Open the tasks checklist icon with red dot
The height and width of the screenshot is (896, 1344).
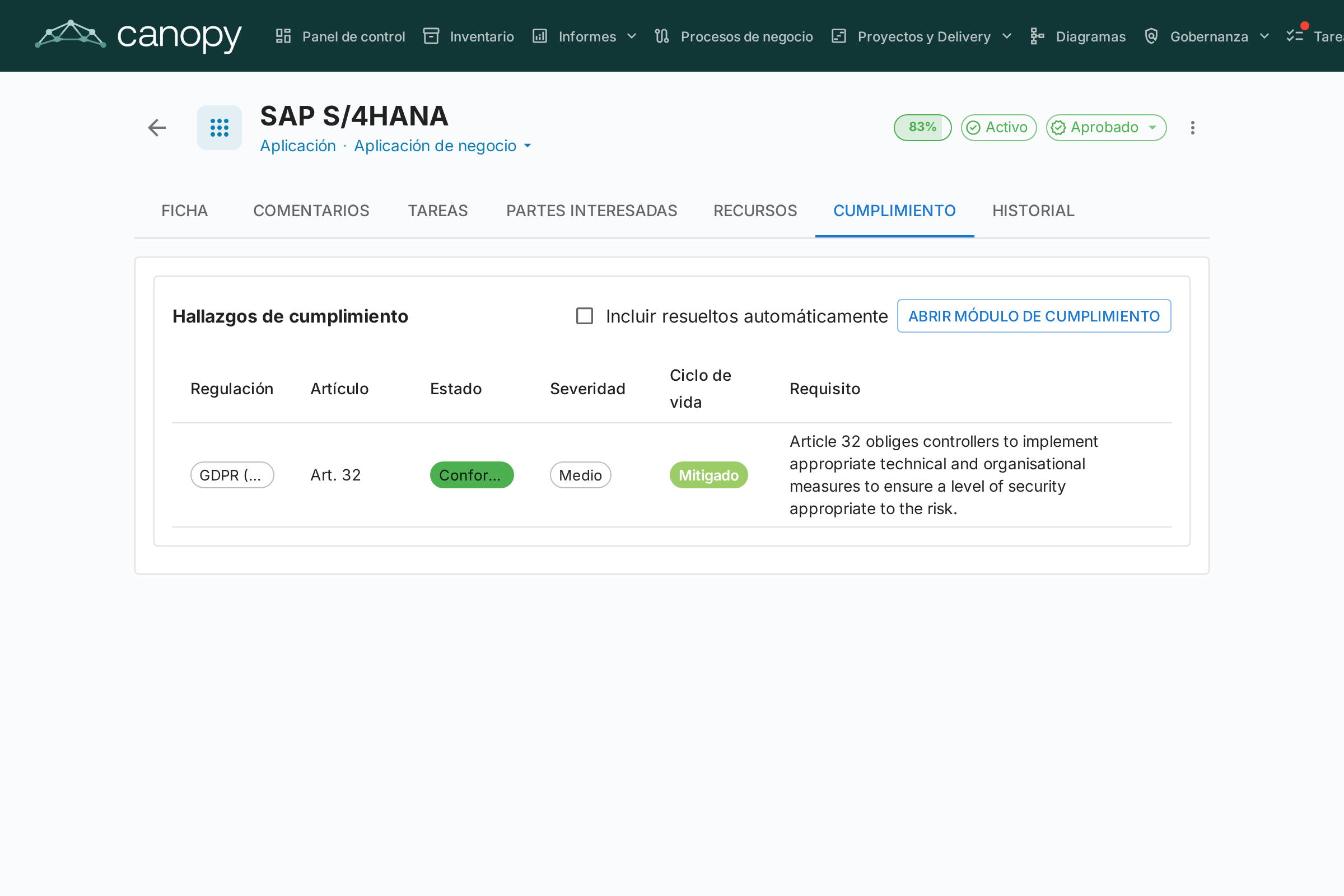click(1295, 35)
